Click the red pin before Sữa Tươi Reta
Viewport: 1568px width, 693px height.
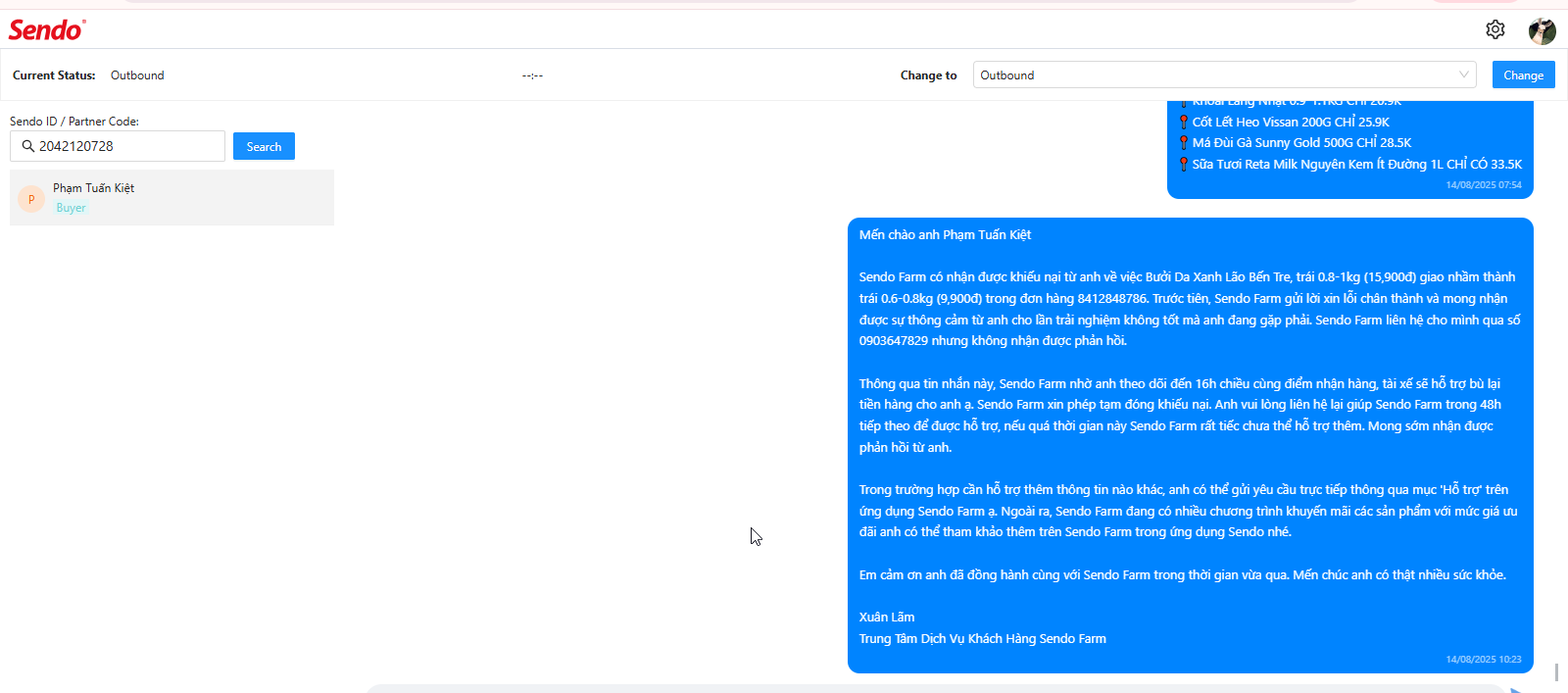[x=1184, y=165]
